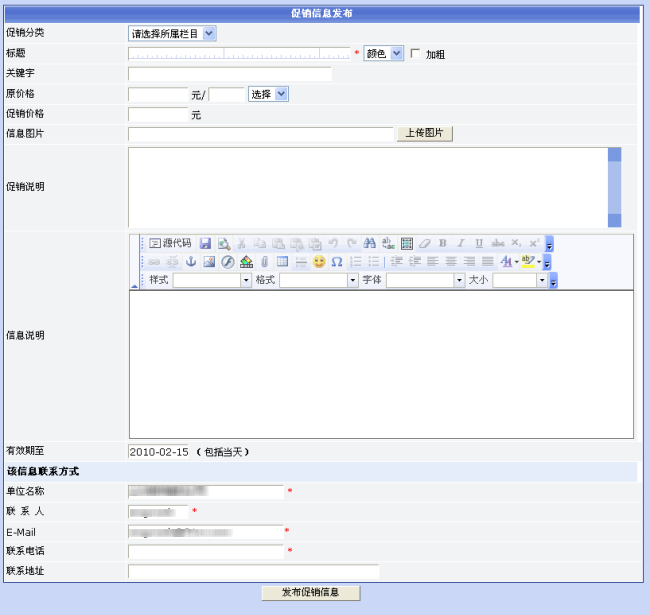Insert an anchor with the anchor icon
The height and width of the screenshot is (615, 650).
point(191,262)
